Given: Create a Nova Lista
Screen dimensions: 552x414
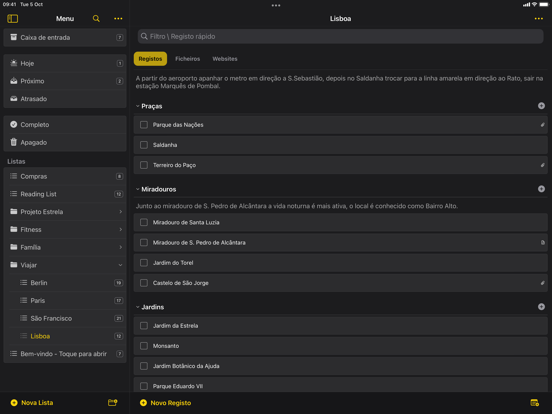Looking at the screenshot, I should [x=32, y=402].
